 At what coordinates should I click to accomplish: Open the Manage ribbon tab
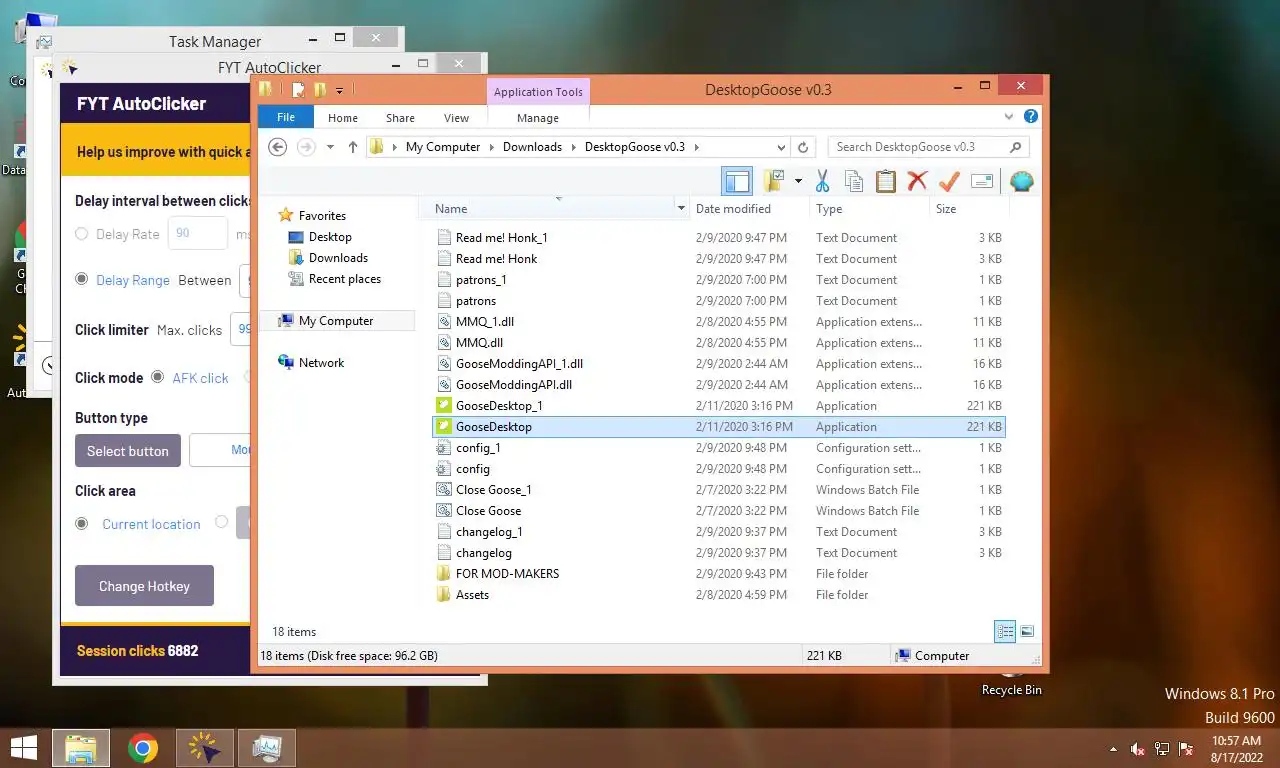click(x=538, y=118)
